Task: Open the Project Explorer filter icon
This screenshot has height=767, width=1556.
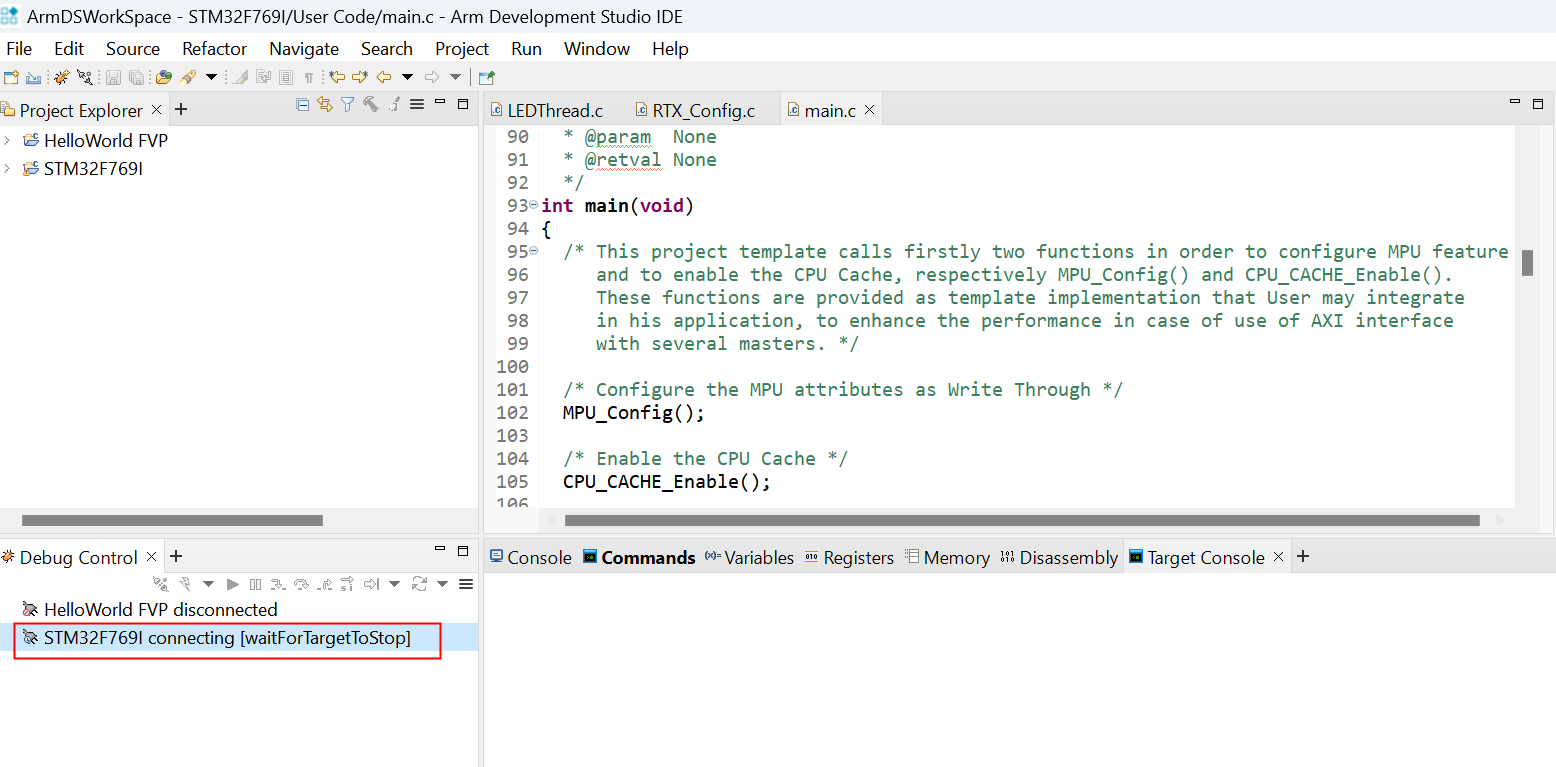Action: pyautogui.click(x=347, y=105)
